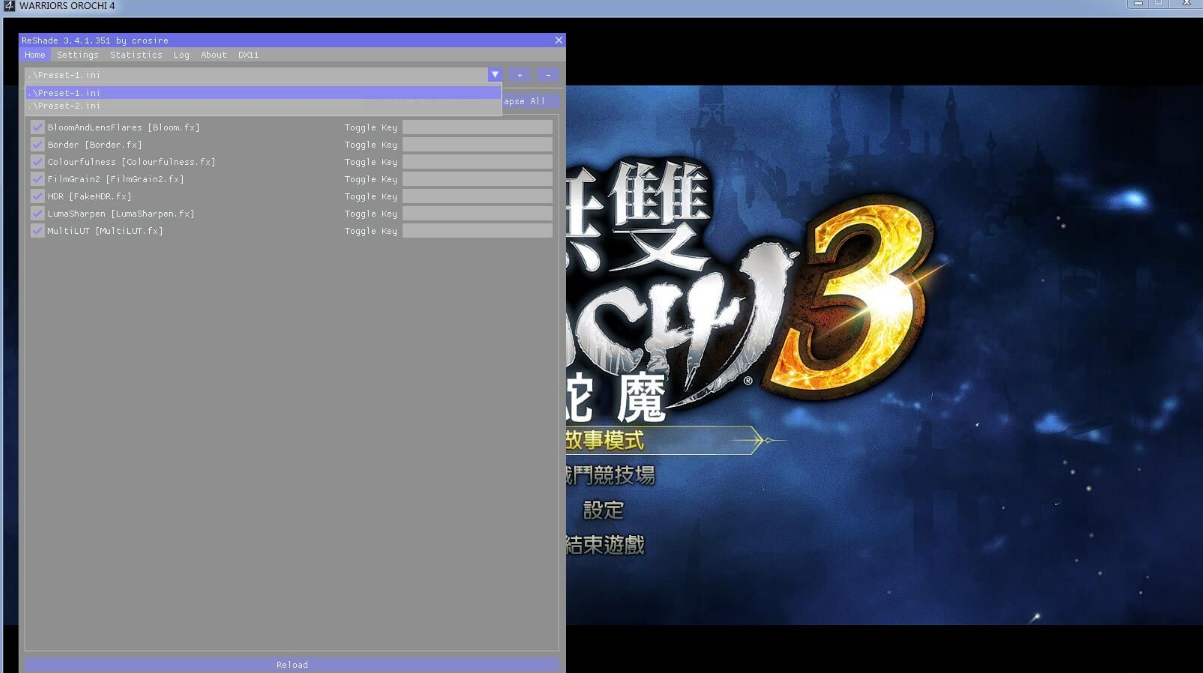Select the MultiLUT [MultiLUT.fx] label
The height and width of the screenshot is (673, 1203).
(x=105, y=231)
